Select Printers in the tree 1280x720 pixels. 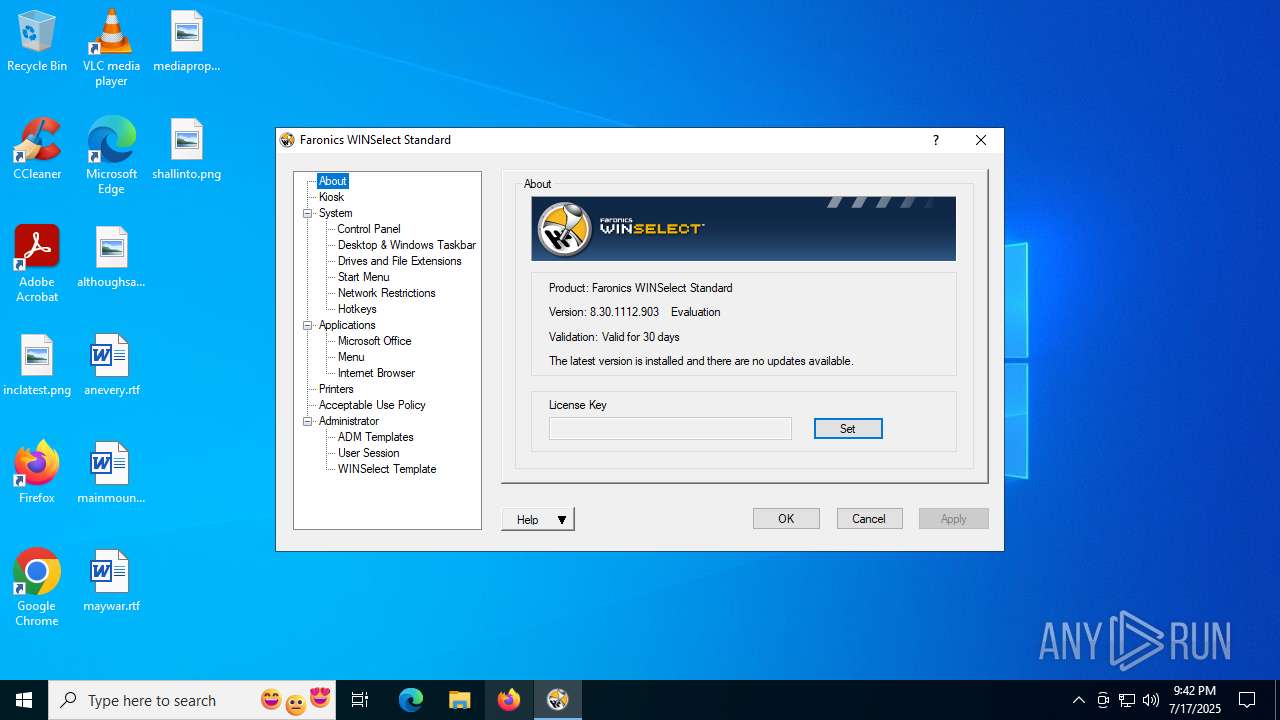tap(336, 389)
